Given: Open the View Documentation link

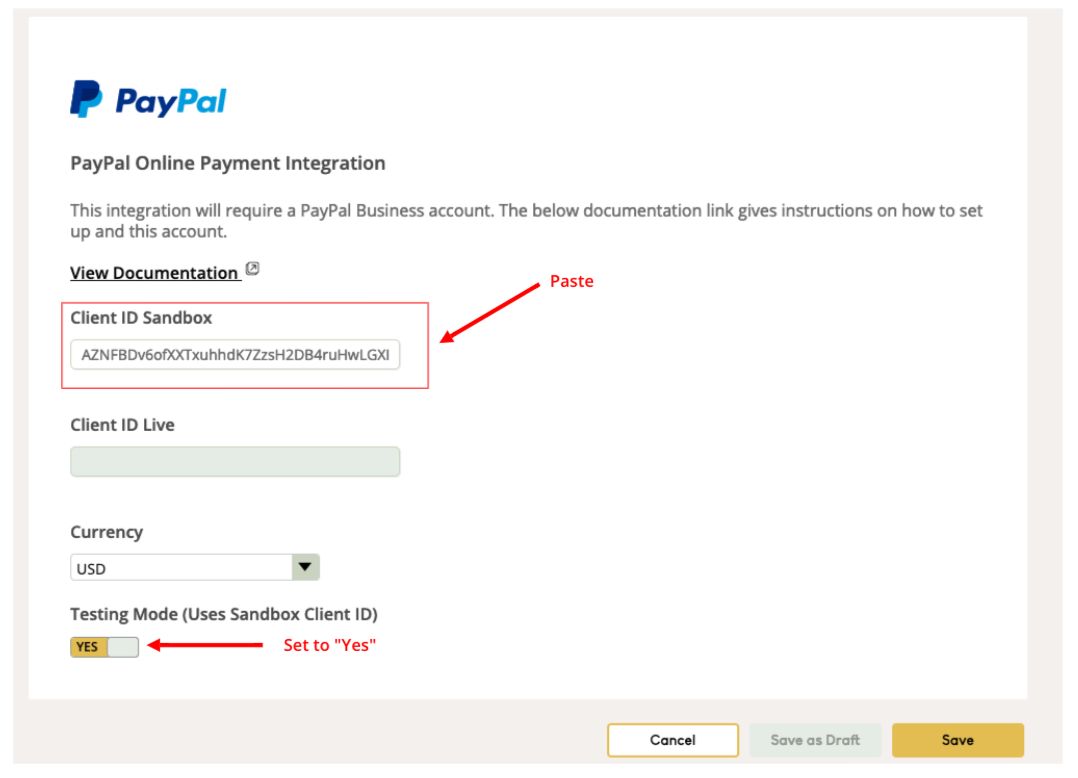Looking at the screenshot, I should 154,273.
